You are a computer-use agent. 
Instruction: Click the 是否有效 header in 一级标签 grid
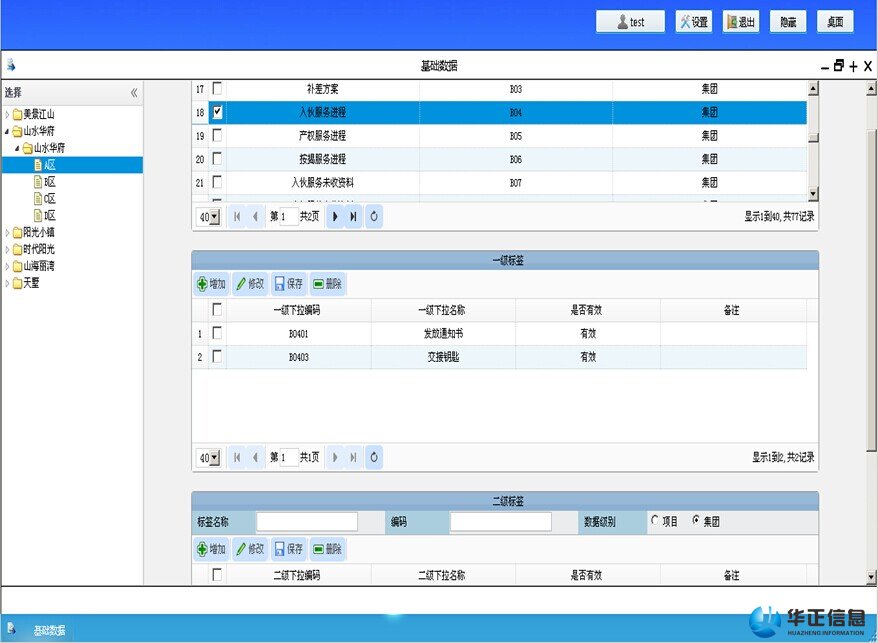point(587,310)
